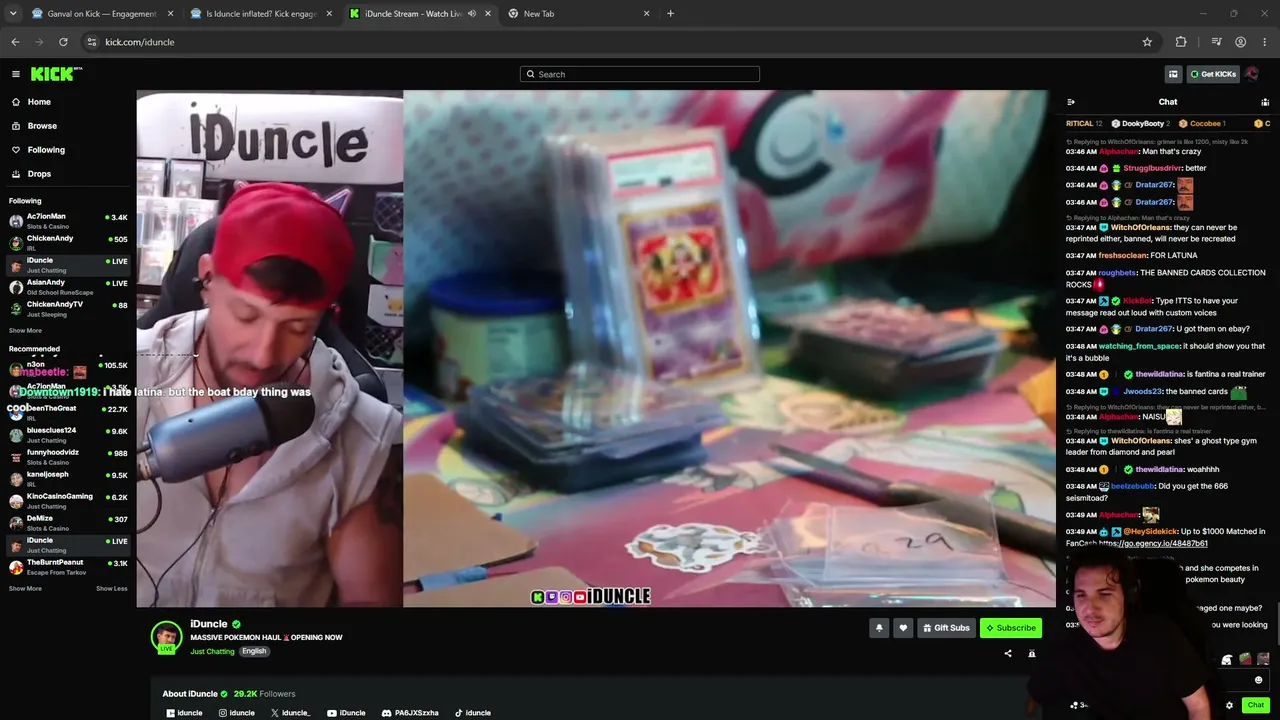This screenshot has height=720, width=1280.
Task: Click DookyBooty in the chat leaderboard
Action: (x=1143, y=124)
